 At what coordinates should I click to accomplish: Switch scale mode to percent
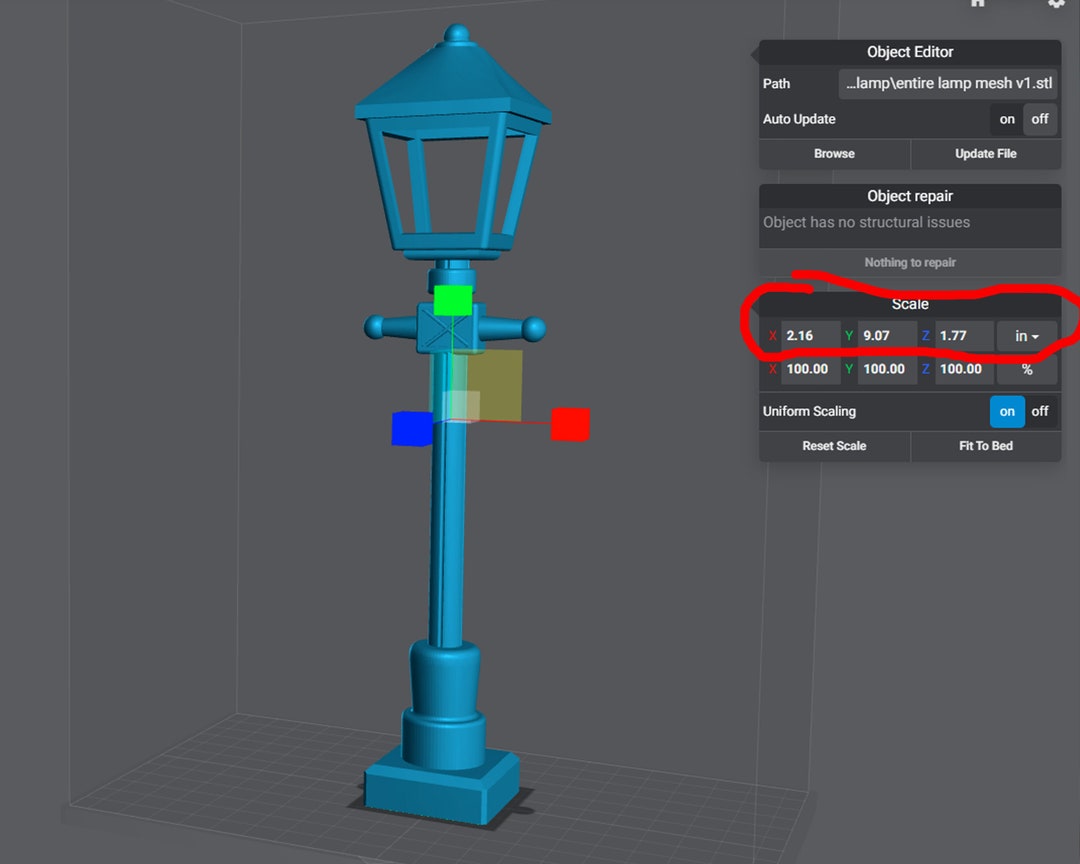(1027, 369)
